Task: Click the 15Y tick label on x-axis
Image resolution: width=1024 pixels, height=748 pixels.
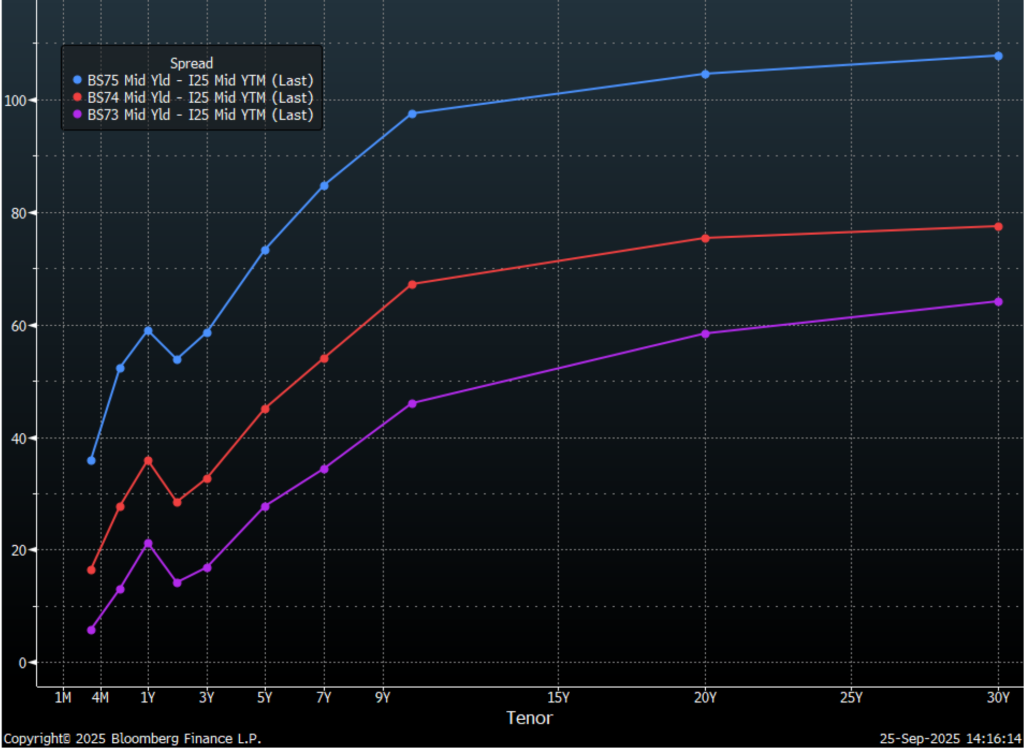Action: pos(558,696)
